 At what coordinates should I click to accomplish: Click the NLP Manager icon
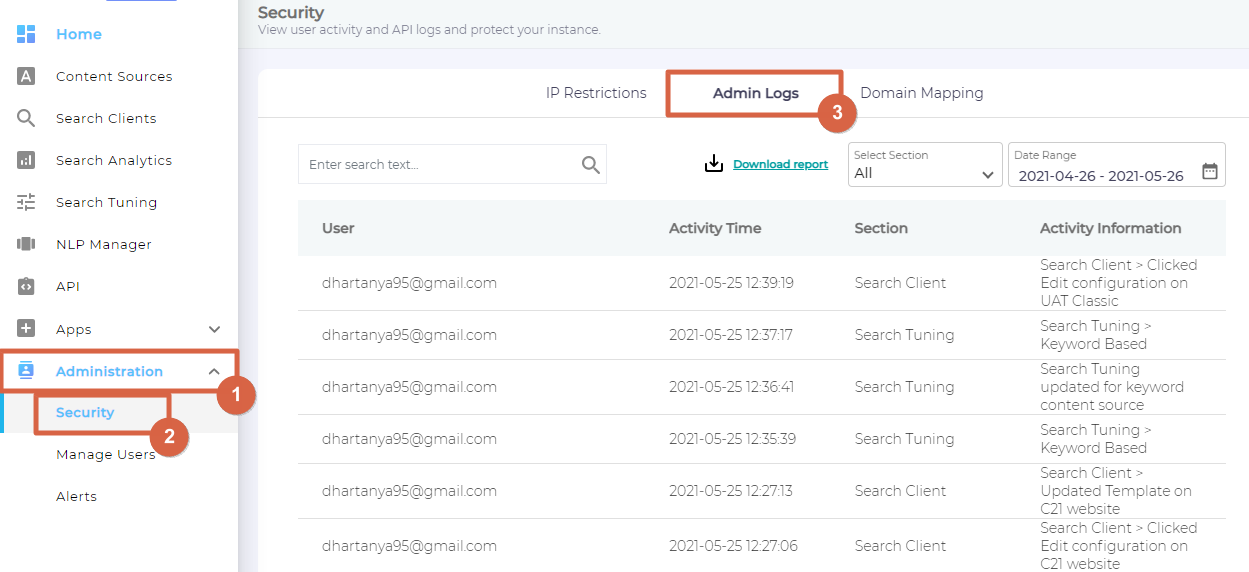tap(26, 244)
